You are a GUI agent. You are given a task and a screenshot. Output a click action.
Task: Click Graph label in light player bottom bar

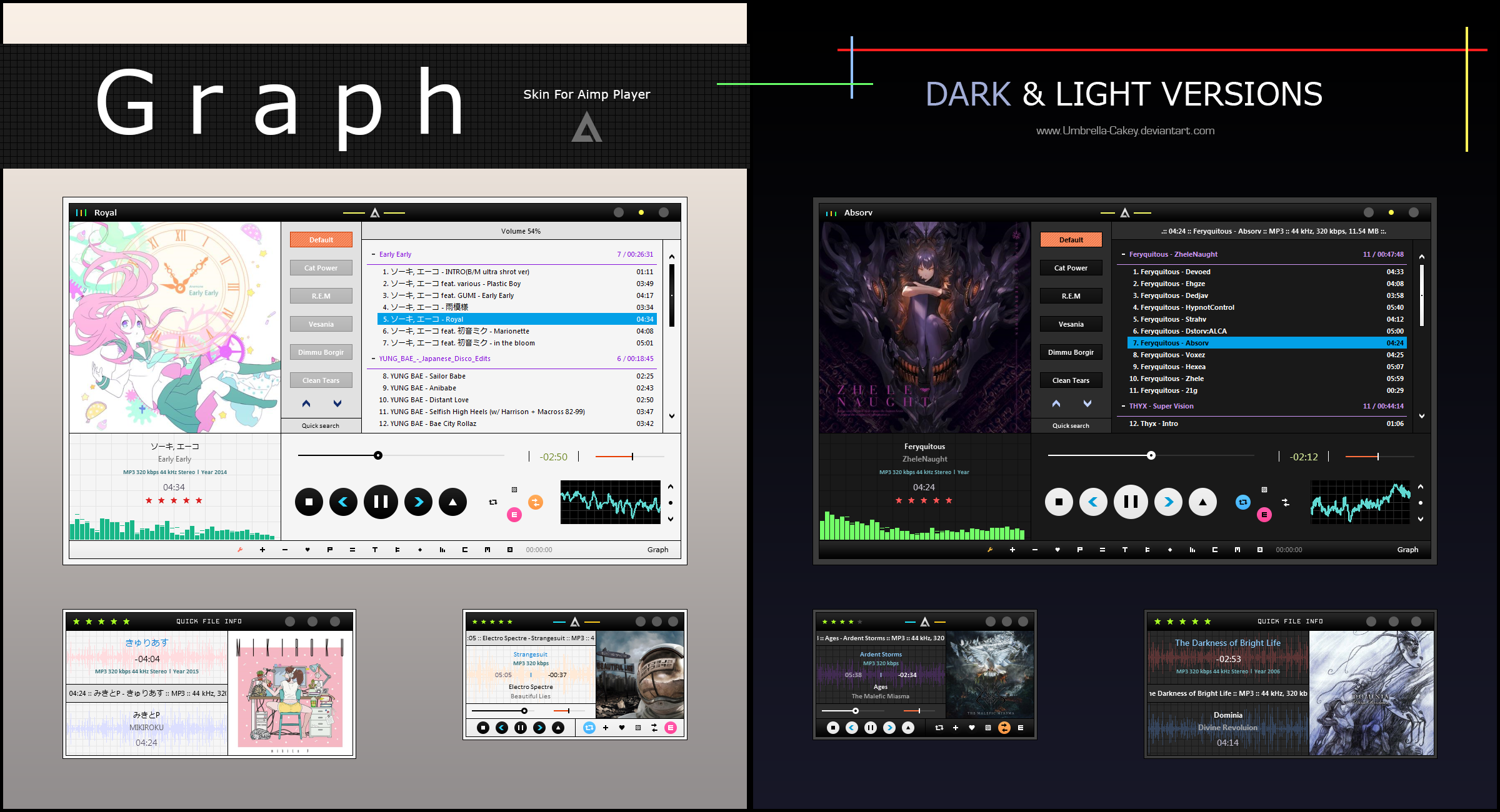pos(657,550)
